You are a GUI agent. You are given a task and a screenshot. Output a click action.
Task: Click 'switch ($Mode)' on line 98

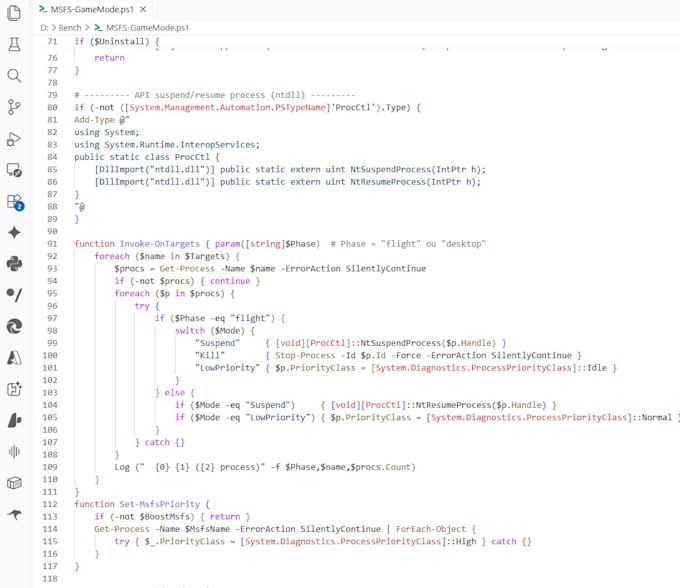click(x=210, y=331)
